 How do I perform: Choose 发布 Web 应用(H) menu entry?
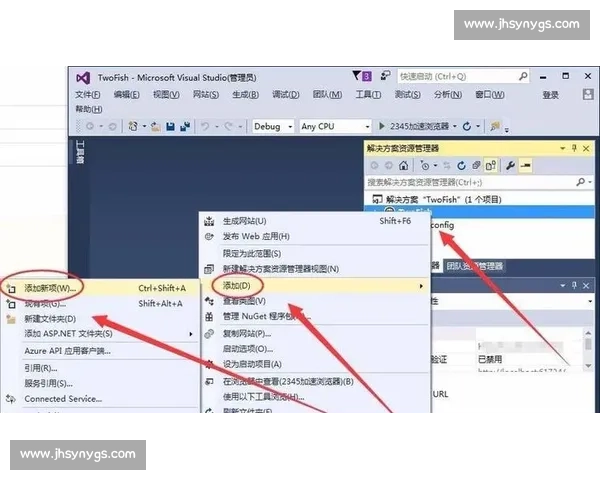(316, 237)
